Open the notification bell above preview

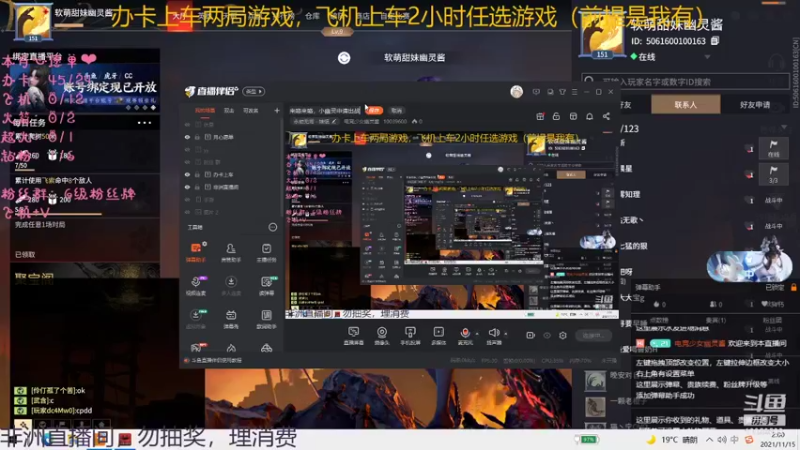tap(589, 116)
